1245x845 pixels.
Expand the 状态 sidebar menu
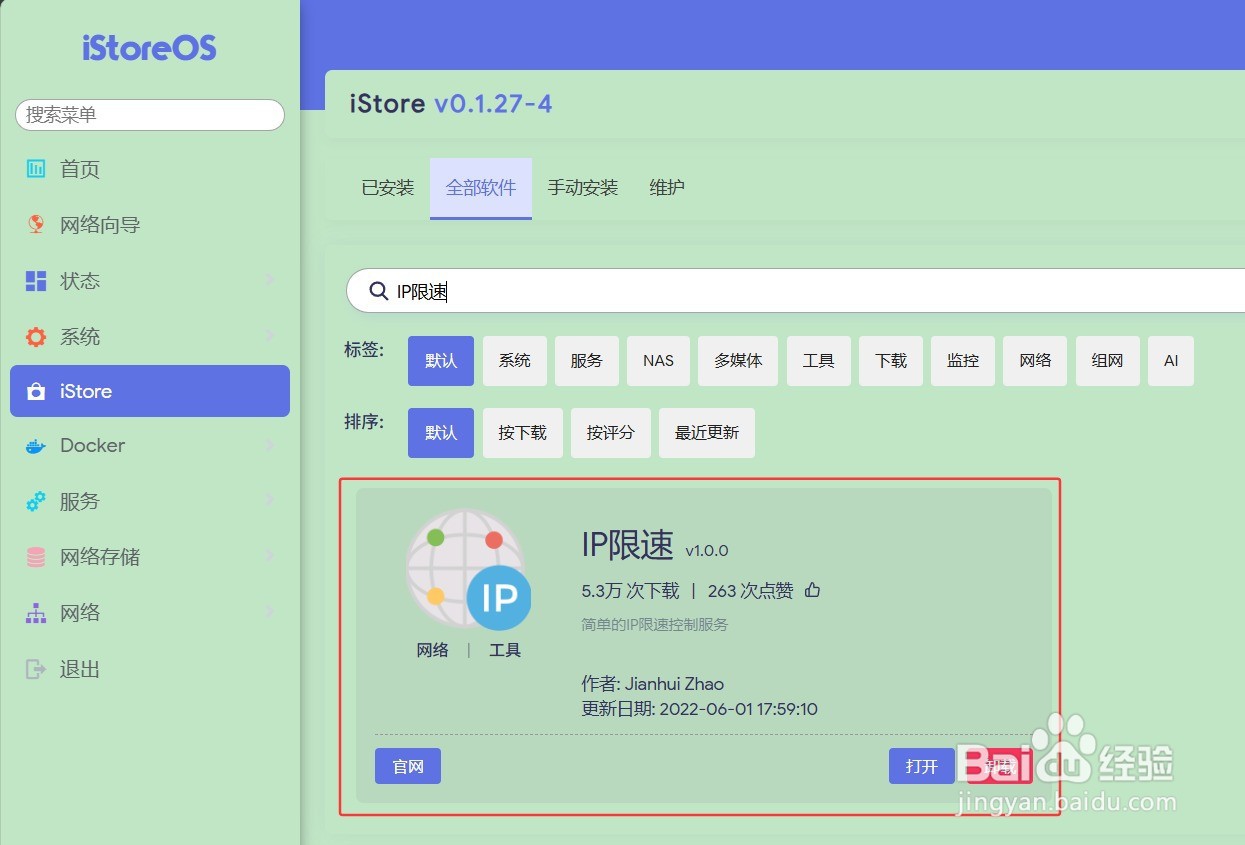(x=80, y=281)
